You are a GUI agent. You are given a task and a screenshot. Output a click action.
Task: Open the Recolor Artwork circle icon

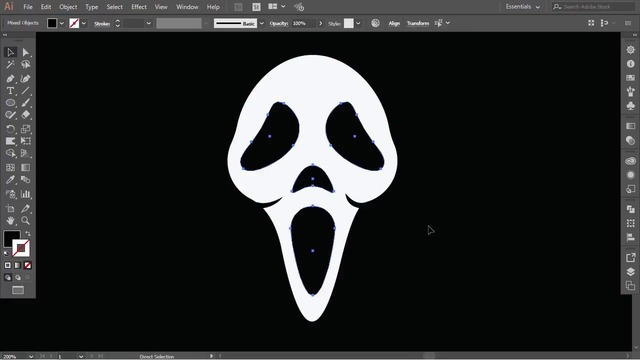point(376,23)
